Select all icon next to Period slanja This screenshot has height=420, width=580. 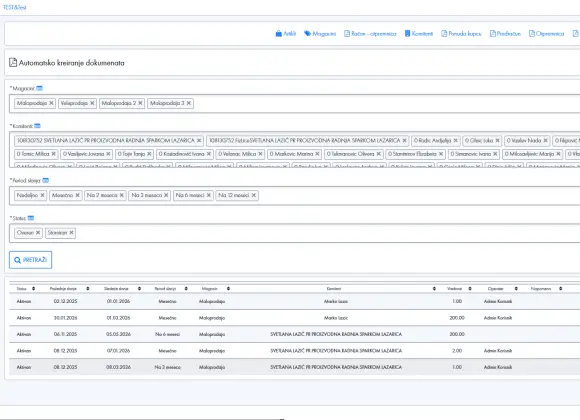45,181
